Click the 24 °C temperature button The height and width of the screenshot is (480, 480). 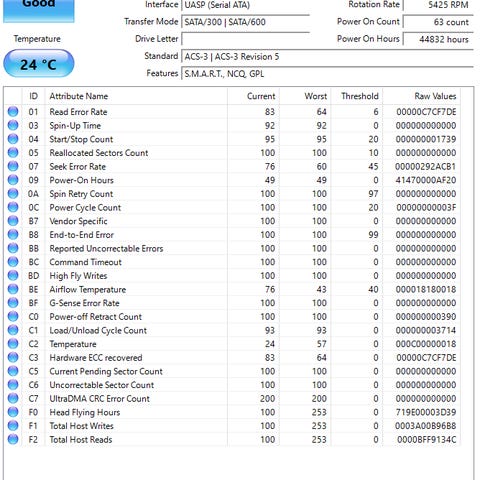point(39,64)
